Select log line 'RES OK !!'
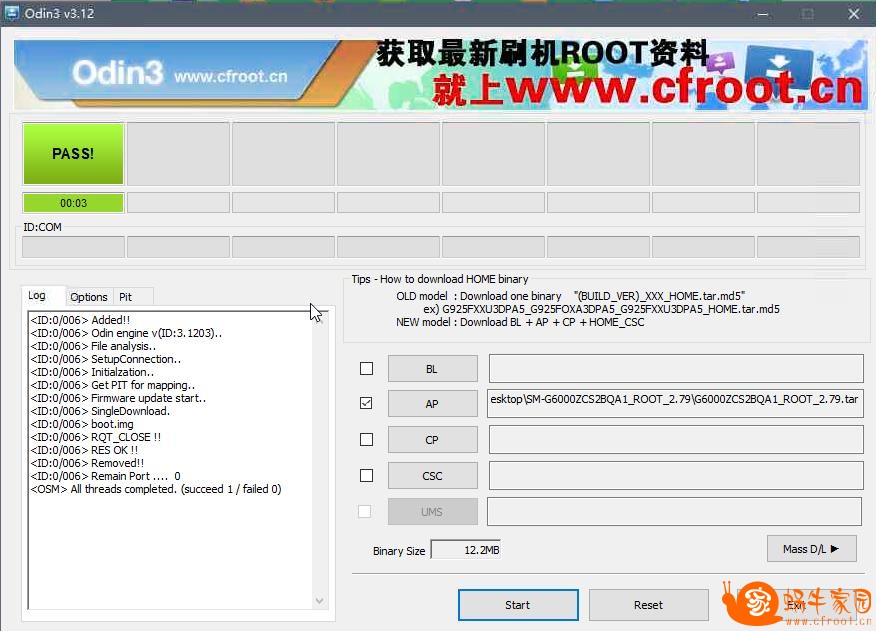This screenshot has width=876, height=631. pos(84,450)
